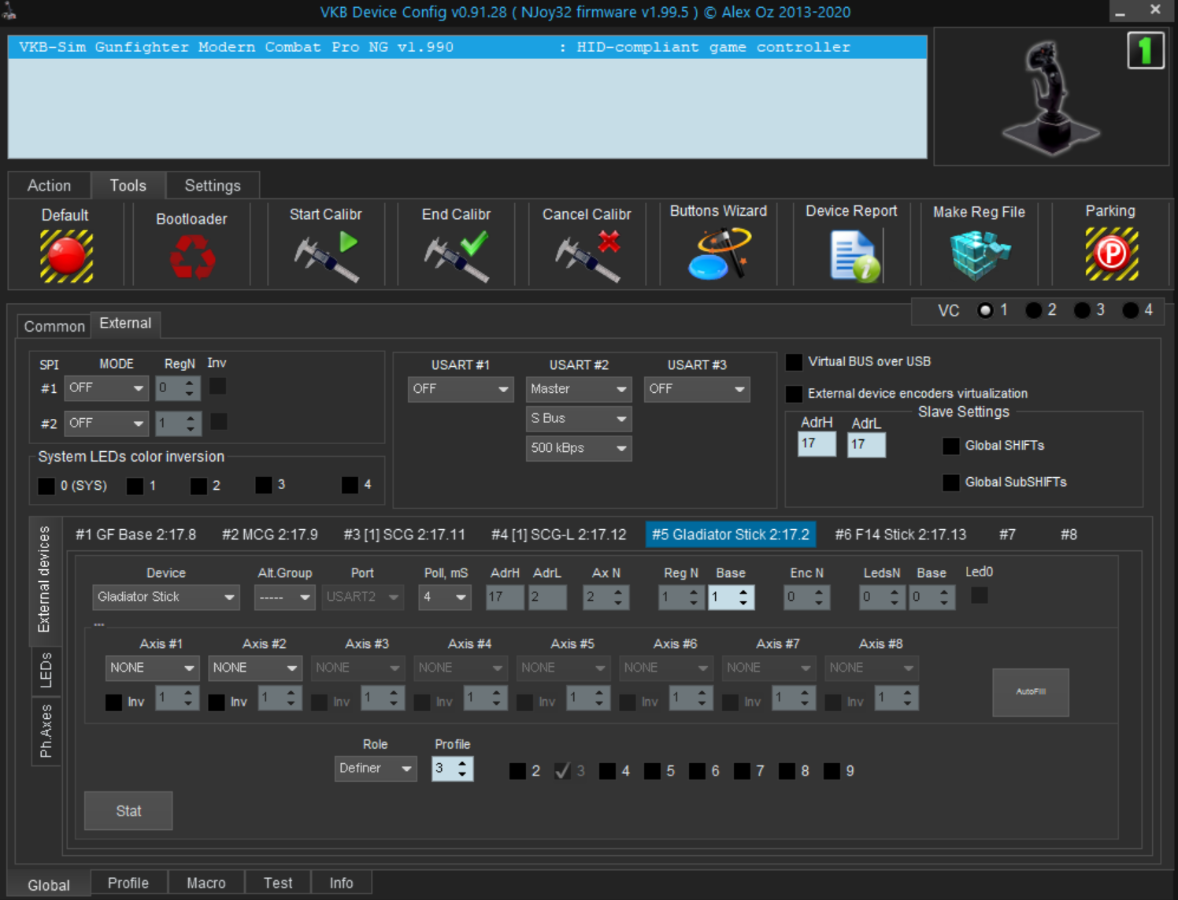Toggle profile checkbox 2
This screenshot has width=1178, height=900.
518,772
